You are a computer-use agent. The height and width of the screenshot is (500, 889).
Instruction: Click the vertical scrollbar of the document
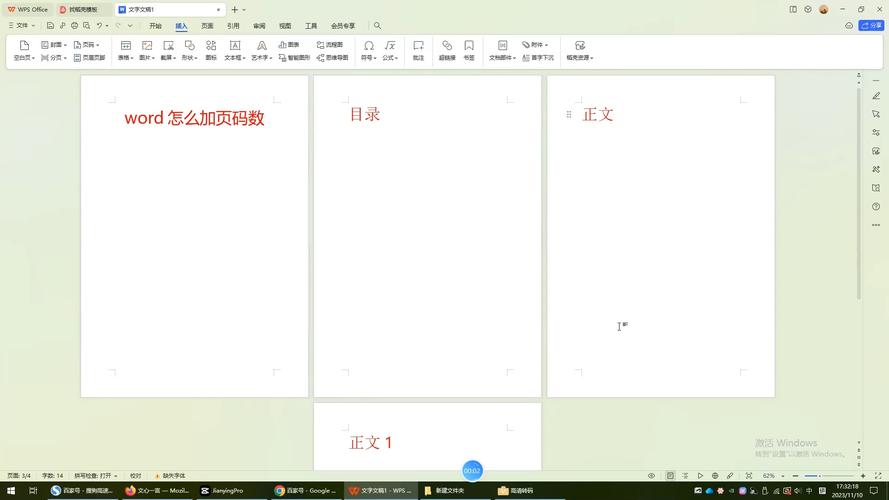pos(858,193)
